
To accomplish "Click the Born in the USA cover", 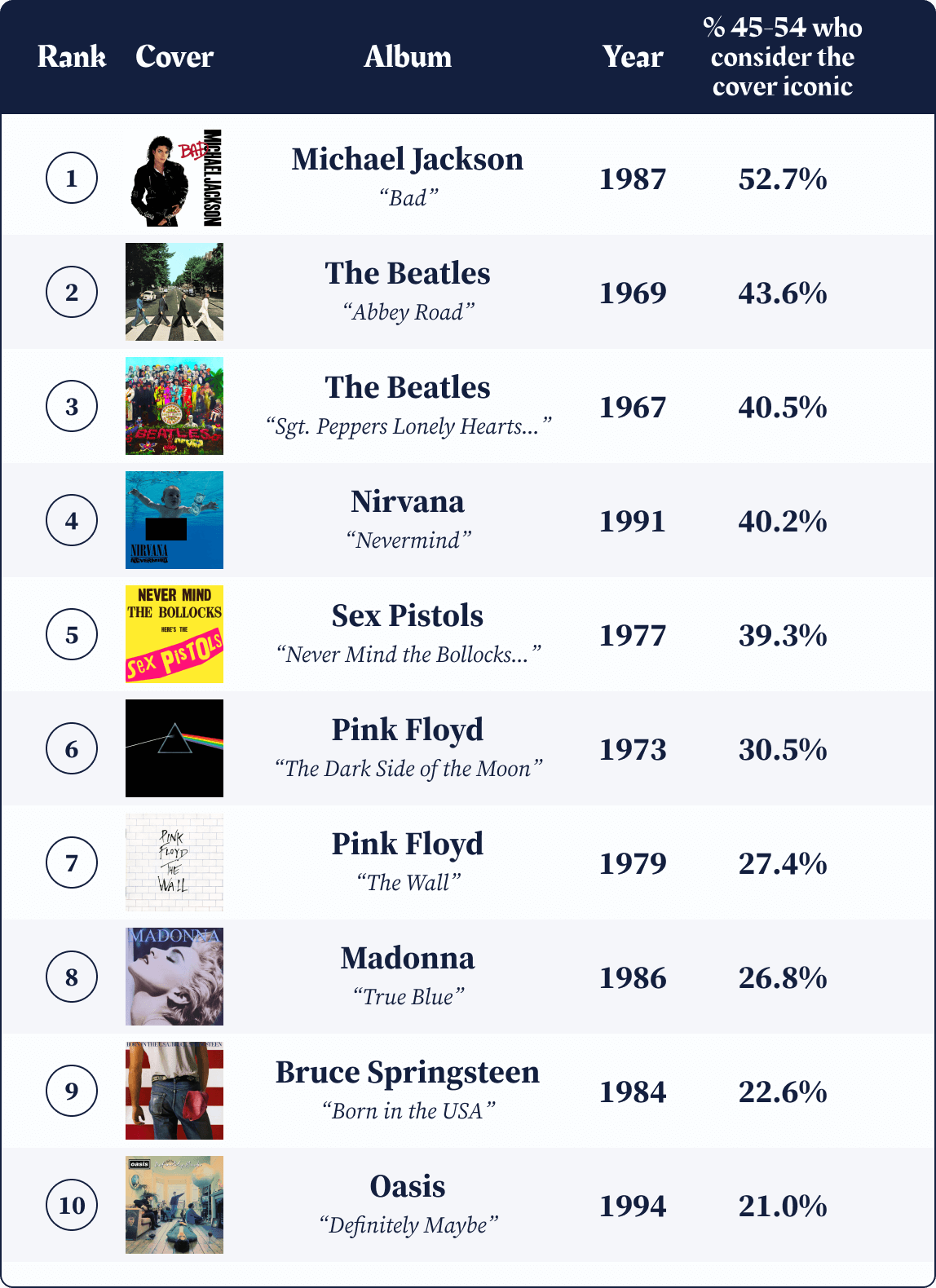I will pos(174,1091).
